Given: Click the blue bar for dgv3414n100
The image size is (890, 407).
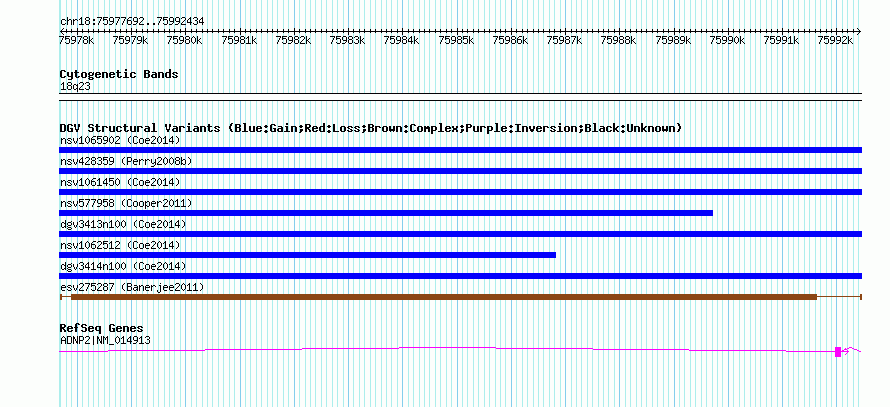Looking at the screenshot, I should 460,276.
